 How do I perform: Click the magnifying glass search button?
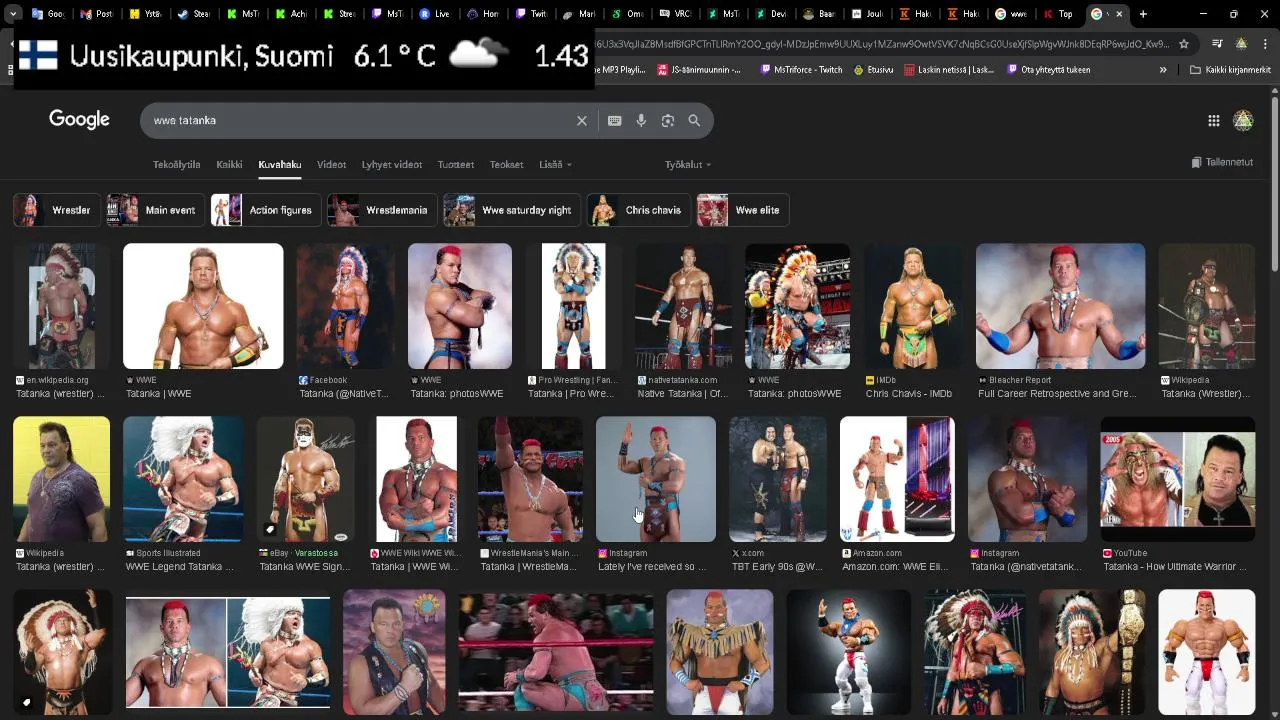694,120
